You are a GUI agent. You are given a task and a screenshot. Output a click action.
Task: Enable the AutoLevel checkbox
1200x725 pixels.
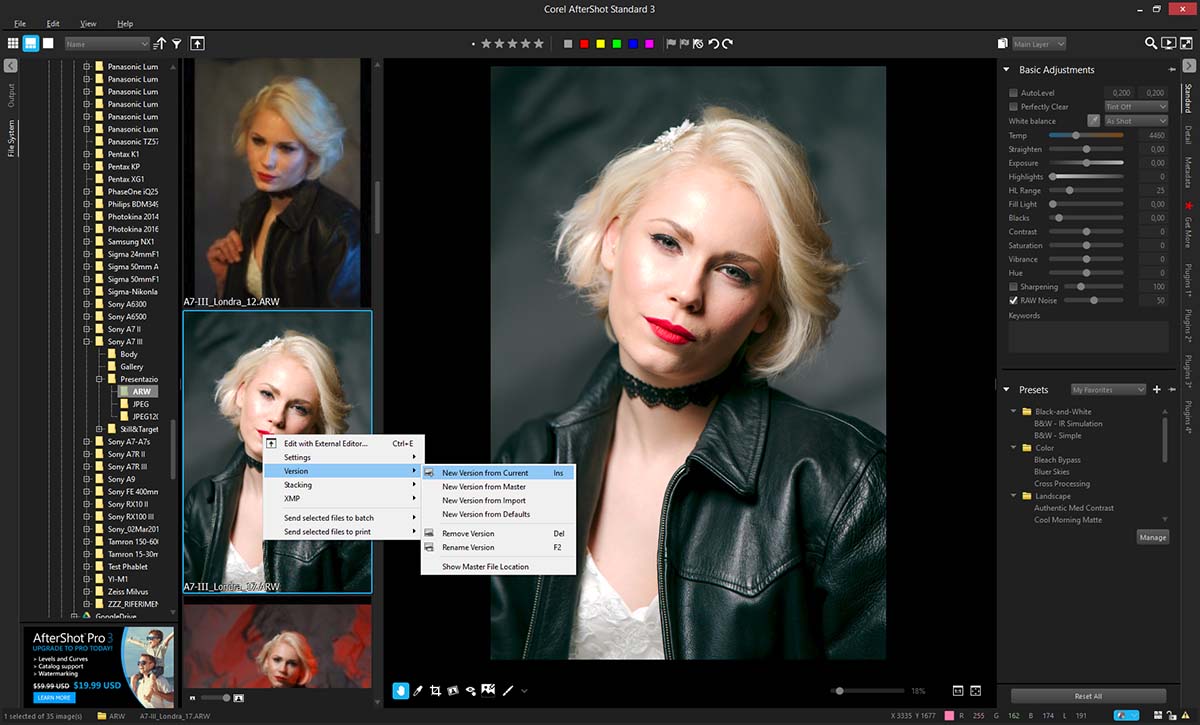pos(1013,93)
